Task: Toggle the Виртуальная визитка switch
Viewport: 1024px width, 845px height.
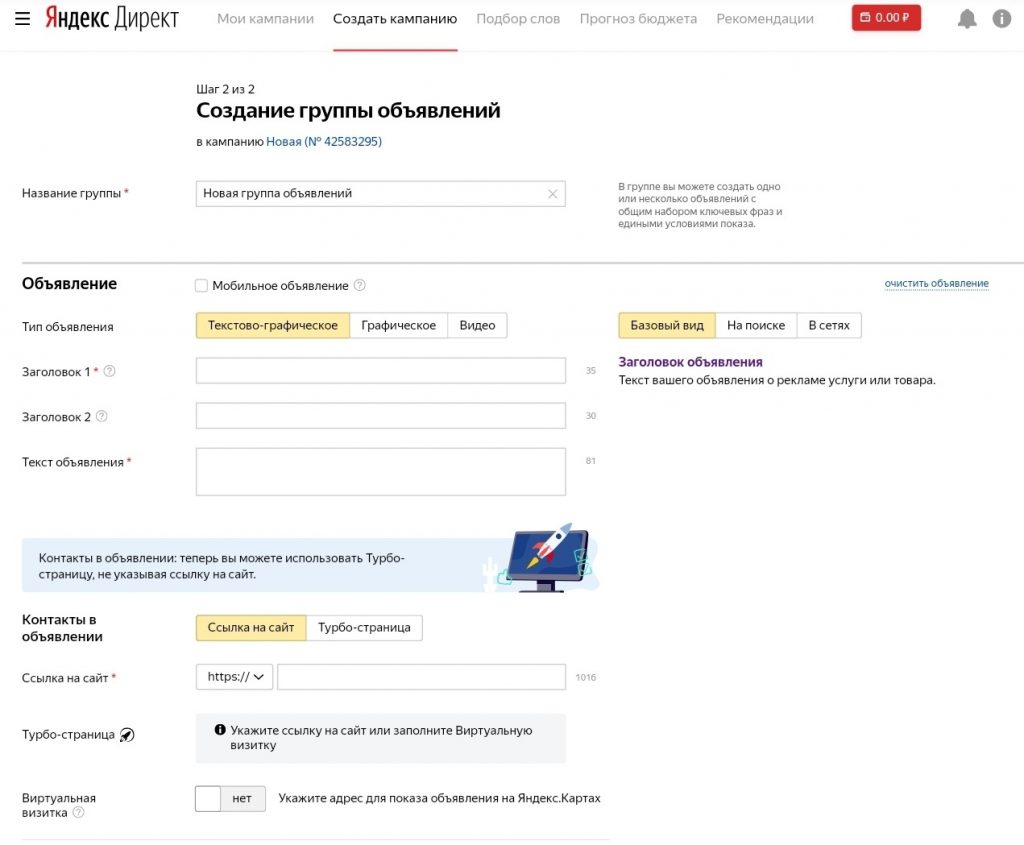Action: [230, 798]
